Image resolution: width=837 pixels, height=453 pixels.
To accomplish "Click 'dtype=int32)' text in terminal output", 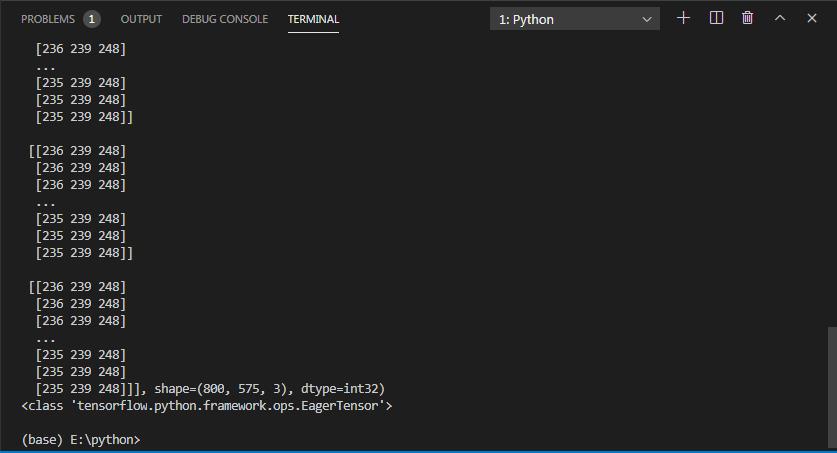I will click(x=343, y=389).
